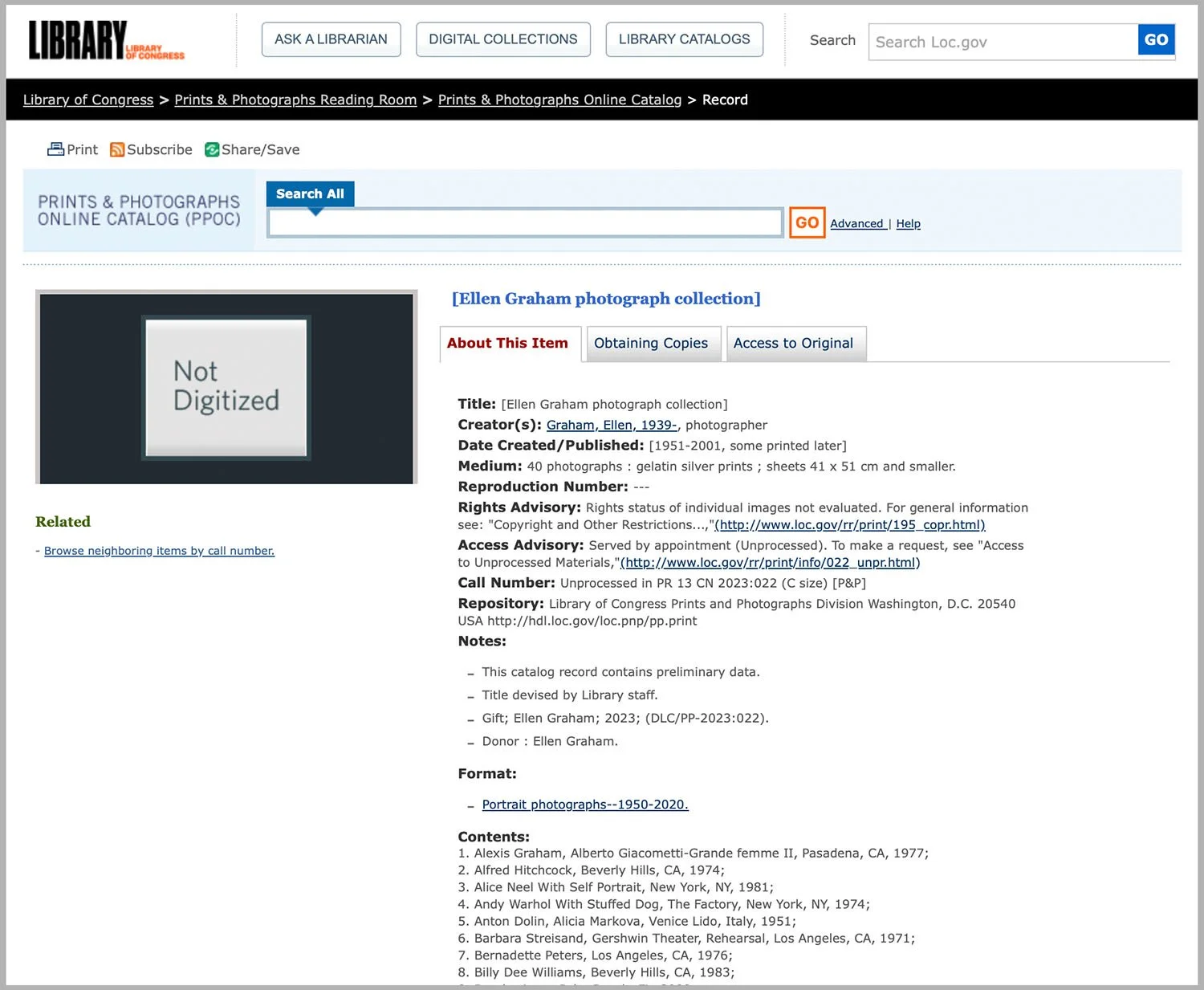Viewport: 1204px width, 990px height.
Task: Click the orange GO catalog search button
Action: pyautogui.click(x=807, y=222)
